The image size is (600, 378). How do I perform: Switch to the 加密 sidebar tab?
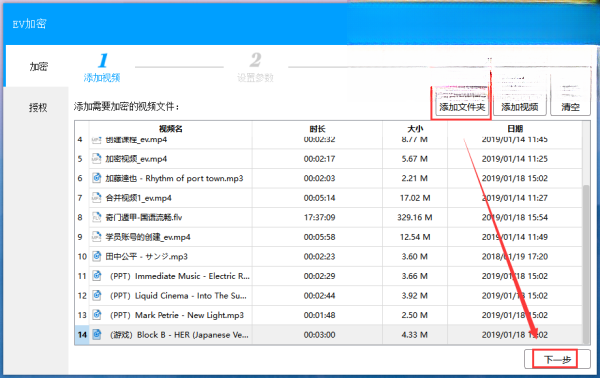38,67
